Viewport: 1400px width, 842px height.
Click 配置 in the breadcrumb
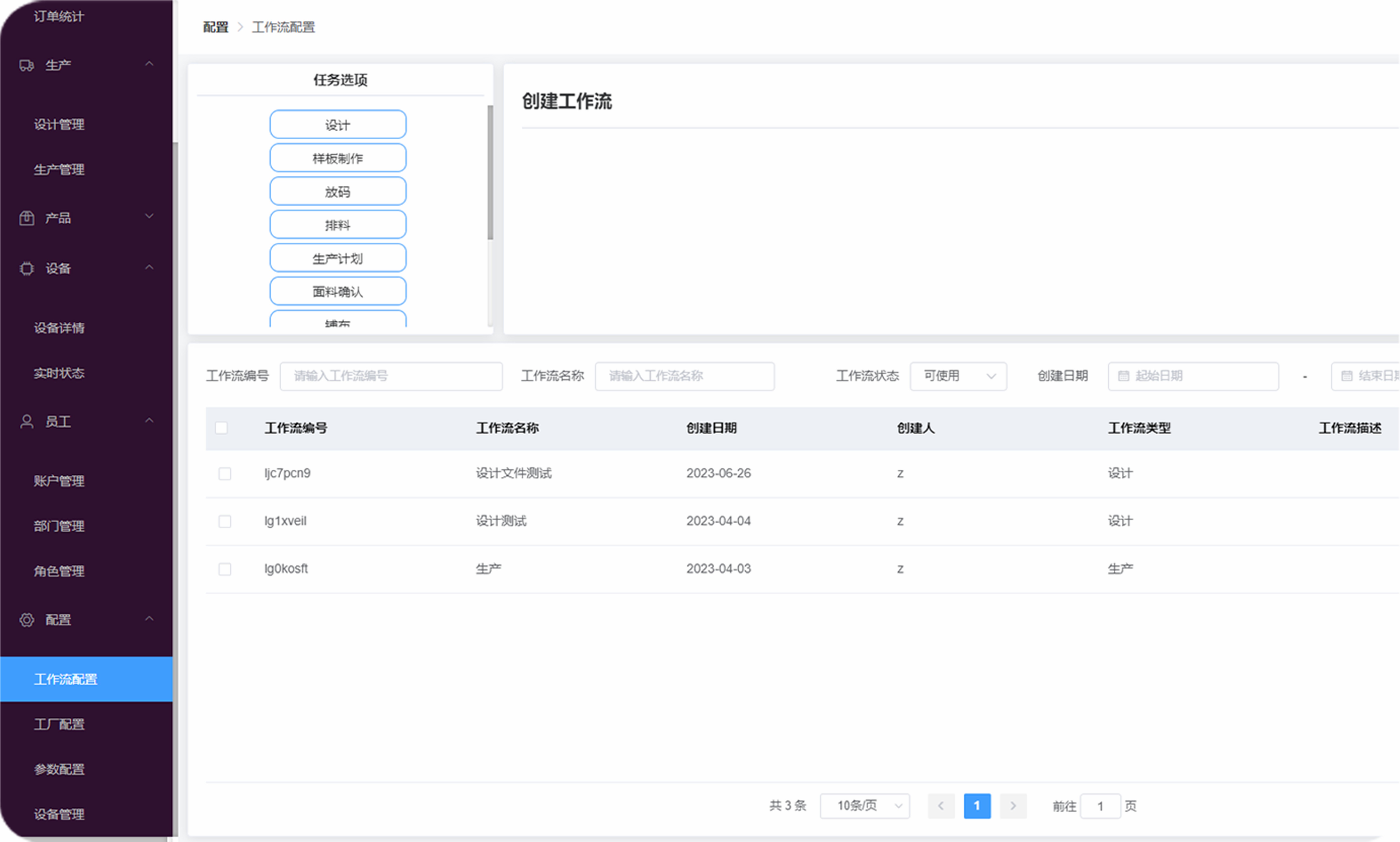[216, 27]
